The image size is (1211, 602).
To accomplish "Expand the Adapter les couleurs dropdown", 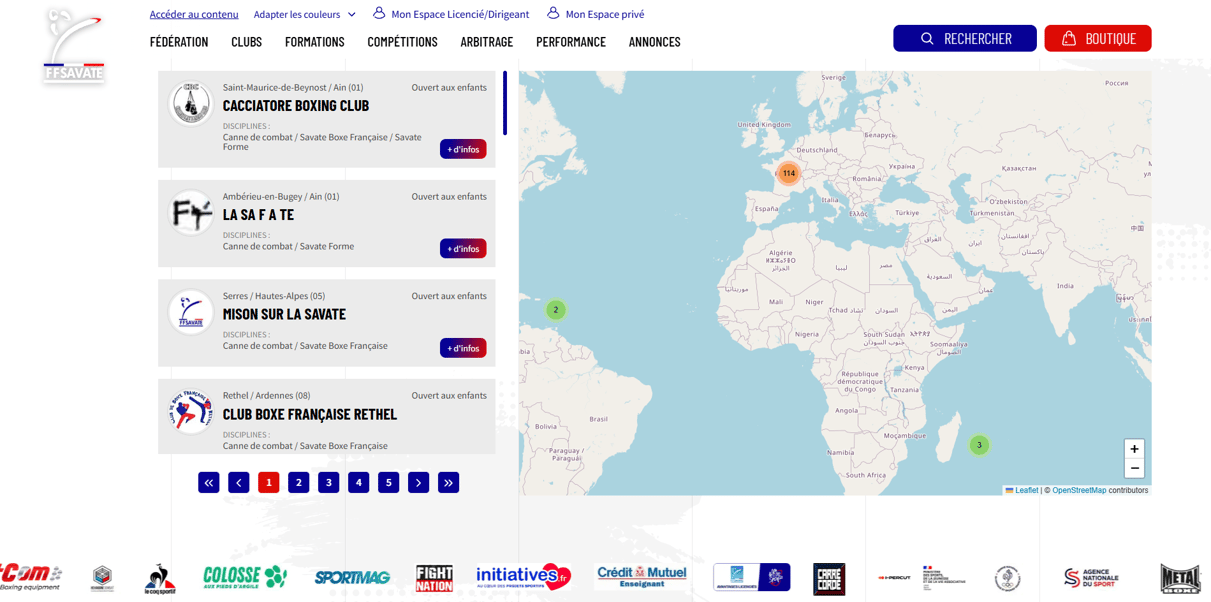I will click(304, 15).
